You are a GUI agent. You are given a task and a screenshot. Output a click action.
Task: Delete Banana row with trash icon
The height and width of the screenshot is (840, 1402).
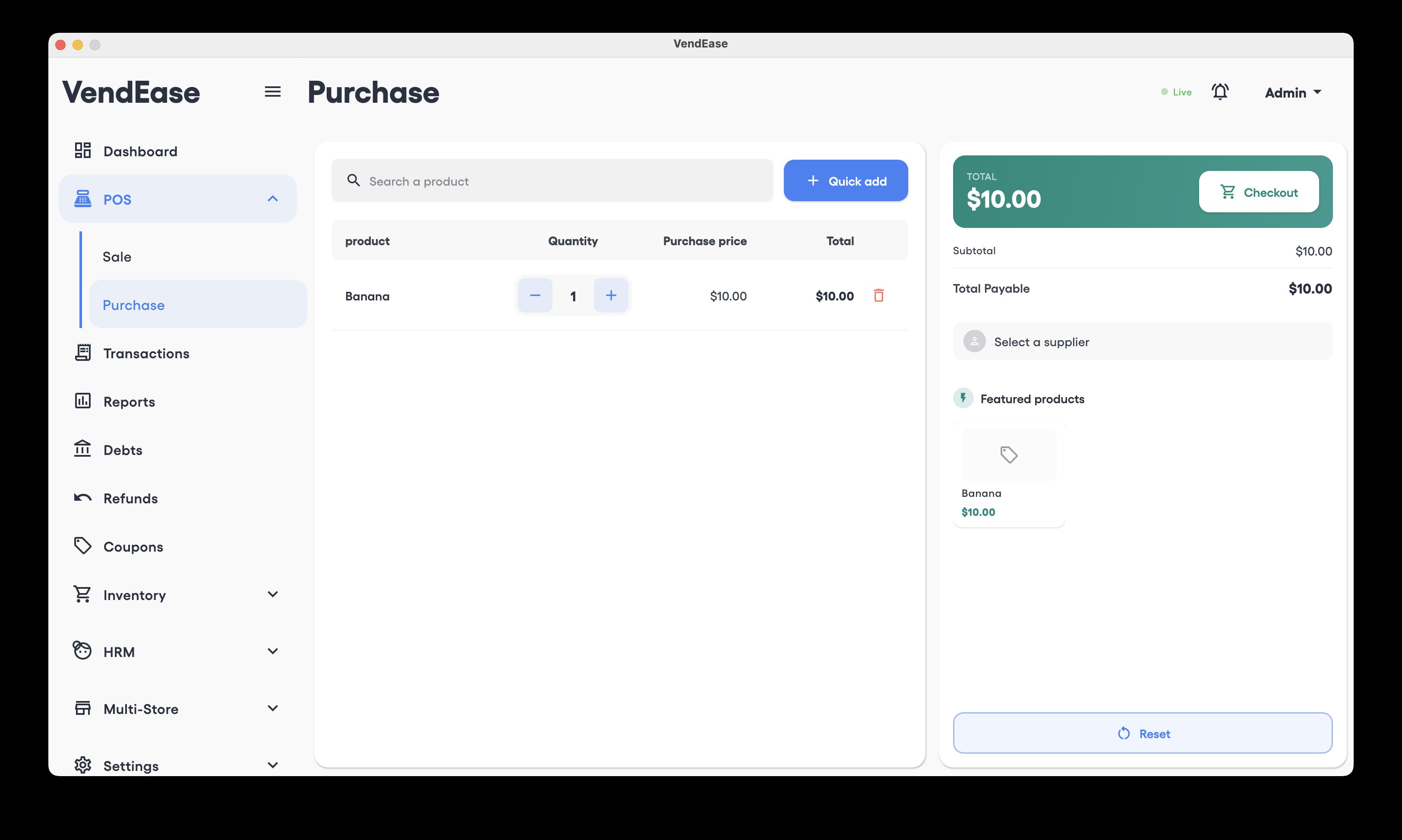(x=878, y=296)
